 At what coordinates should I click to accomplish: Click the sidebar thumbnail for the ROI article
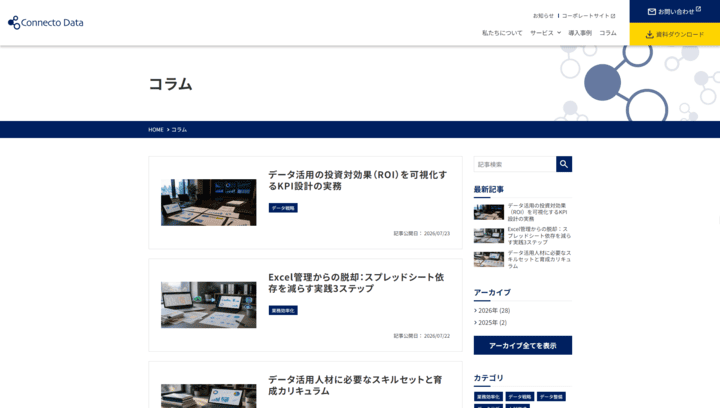point(489,212)
